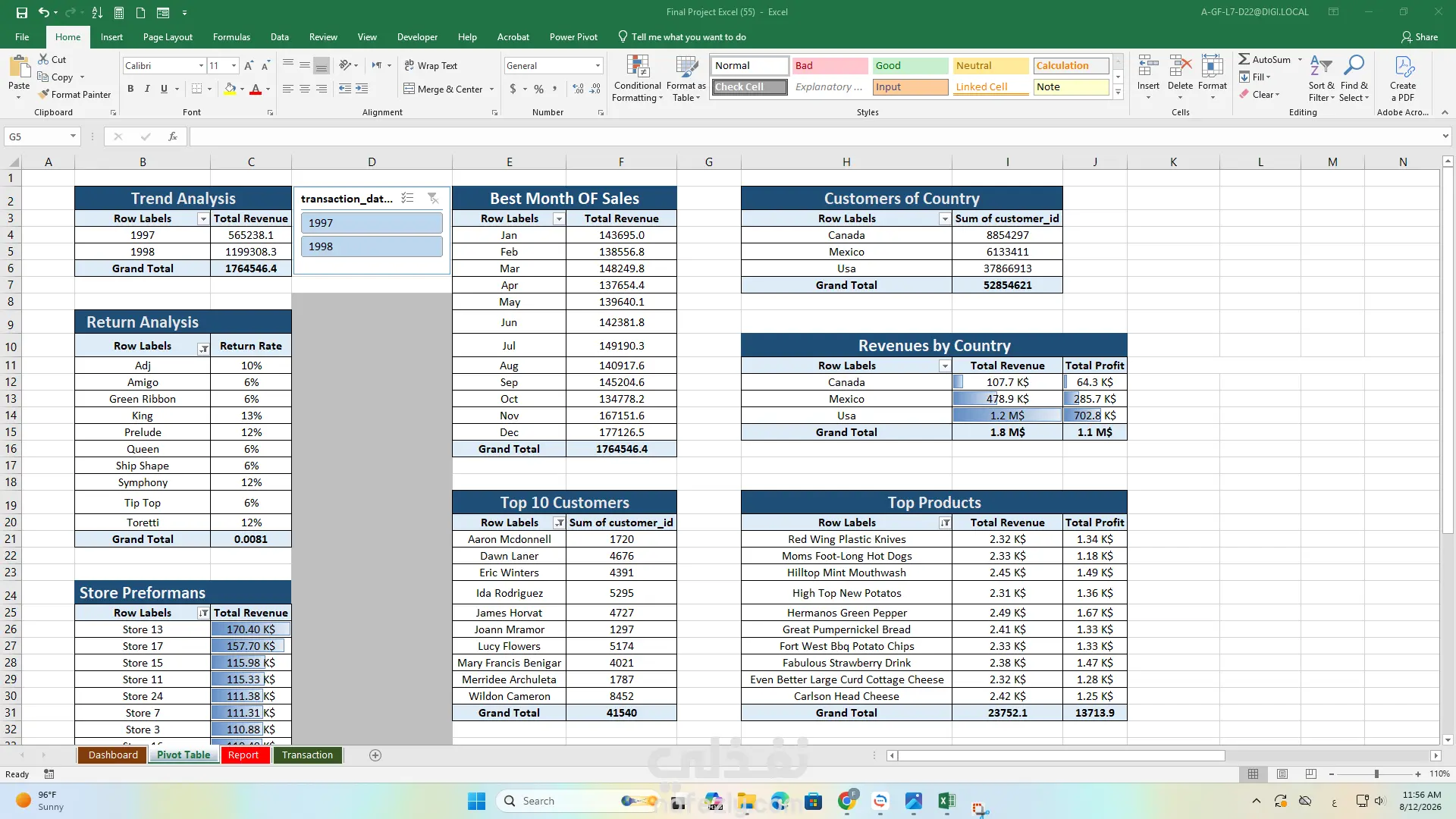1456x819 pixels.
Task: Click the Percent Style icon
Action: [538, 89]
